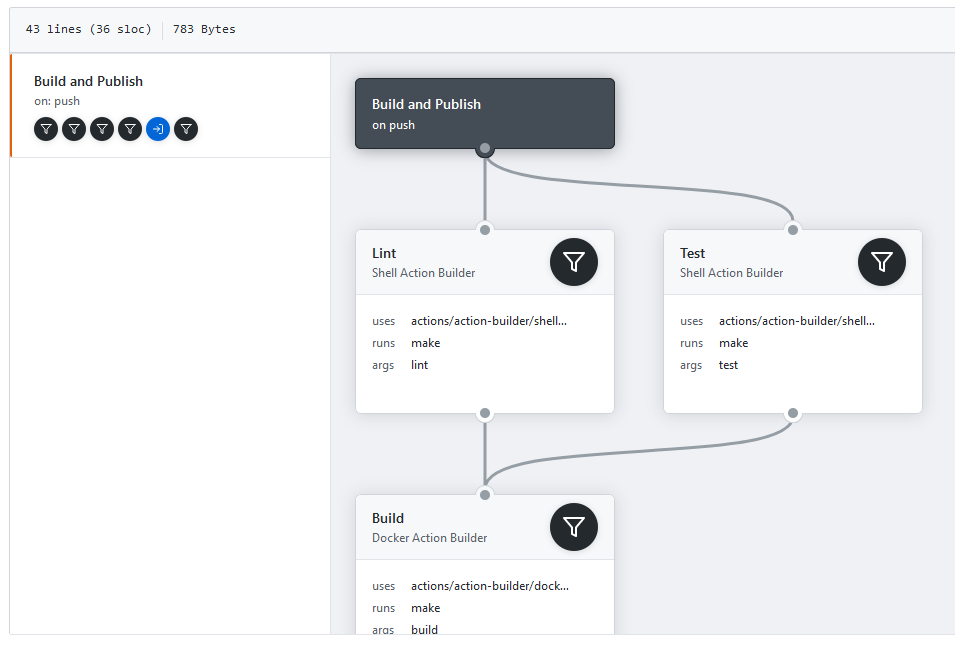955x647 pixels.
Task: Click the connector dot below Lint card
Action: point(485,413)
